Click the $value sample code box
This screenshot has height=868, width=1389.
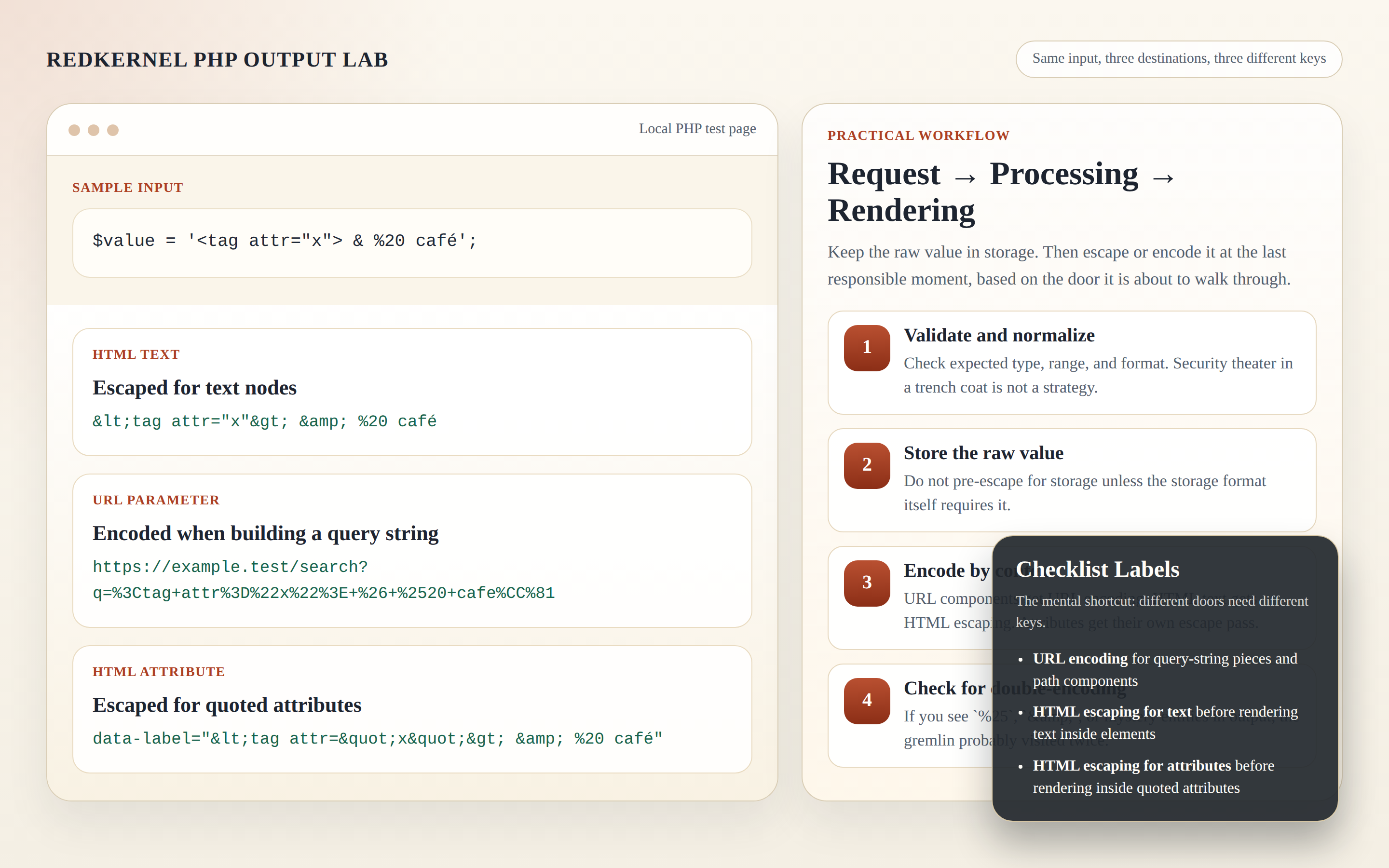(412, 243)
